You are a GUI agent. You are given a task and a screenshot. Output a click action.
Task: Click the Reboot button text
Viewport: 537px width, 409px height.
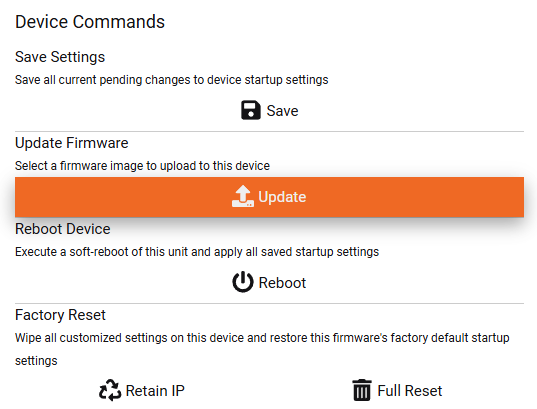[282, 283]
